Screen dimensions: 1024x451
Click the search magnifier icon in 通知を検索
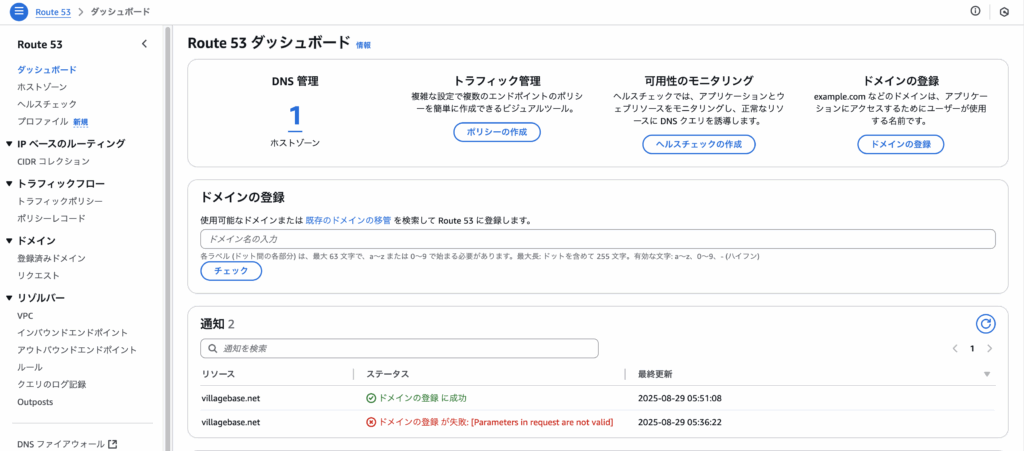click(x=212, y=349)
